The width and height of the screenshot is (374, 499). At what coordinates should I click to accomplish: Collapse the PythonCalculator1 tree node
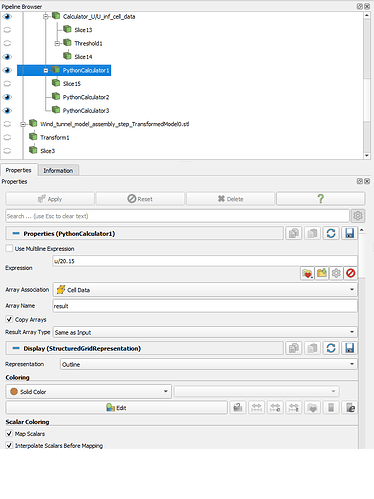point(46,70)
